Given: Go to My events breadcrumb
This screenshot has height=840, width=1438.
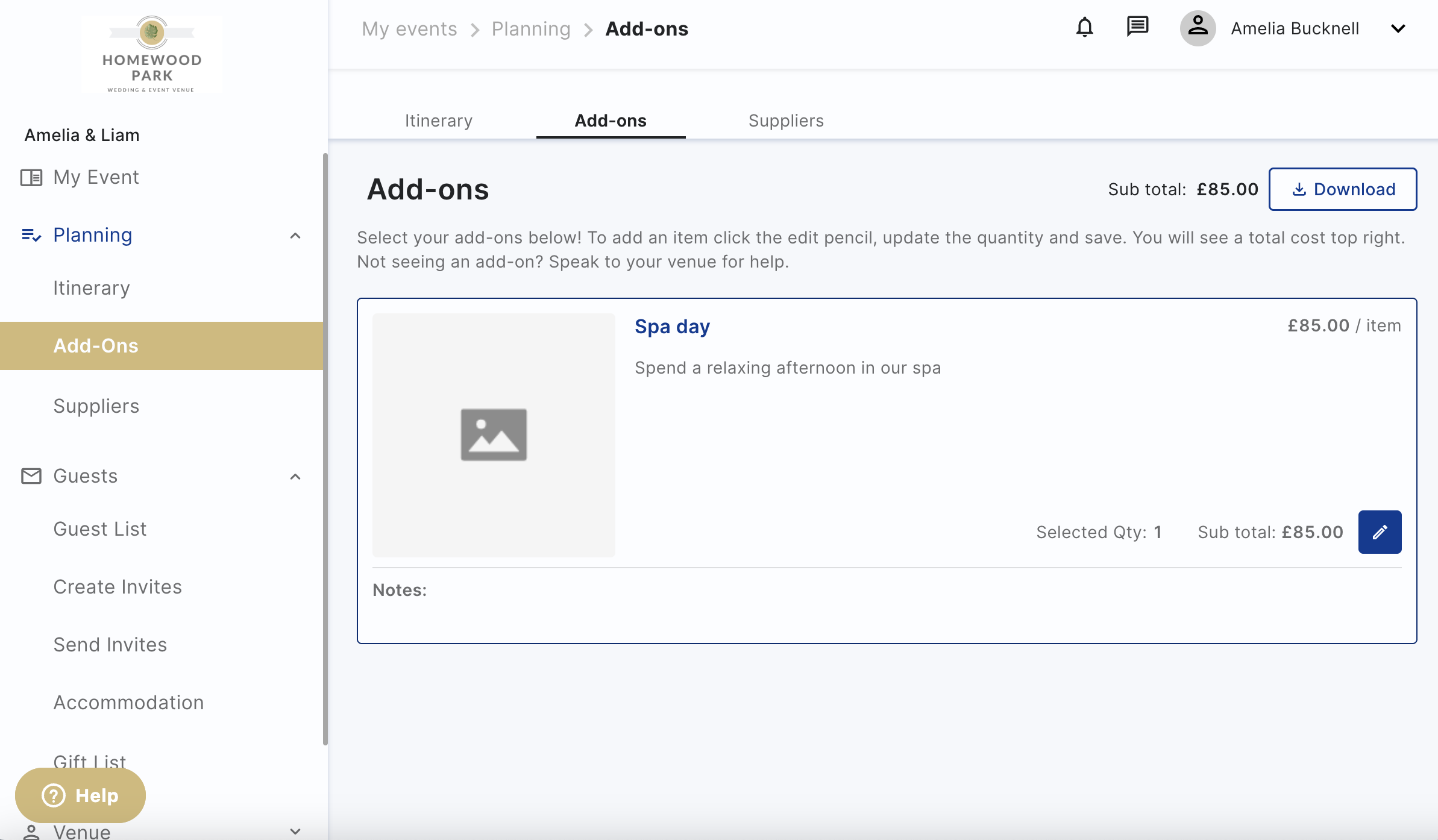Looking at the screenshot, I should click(409, 29).
